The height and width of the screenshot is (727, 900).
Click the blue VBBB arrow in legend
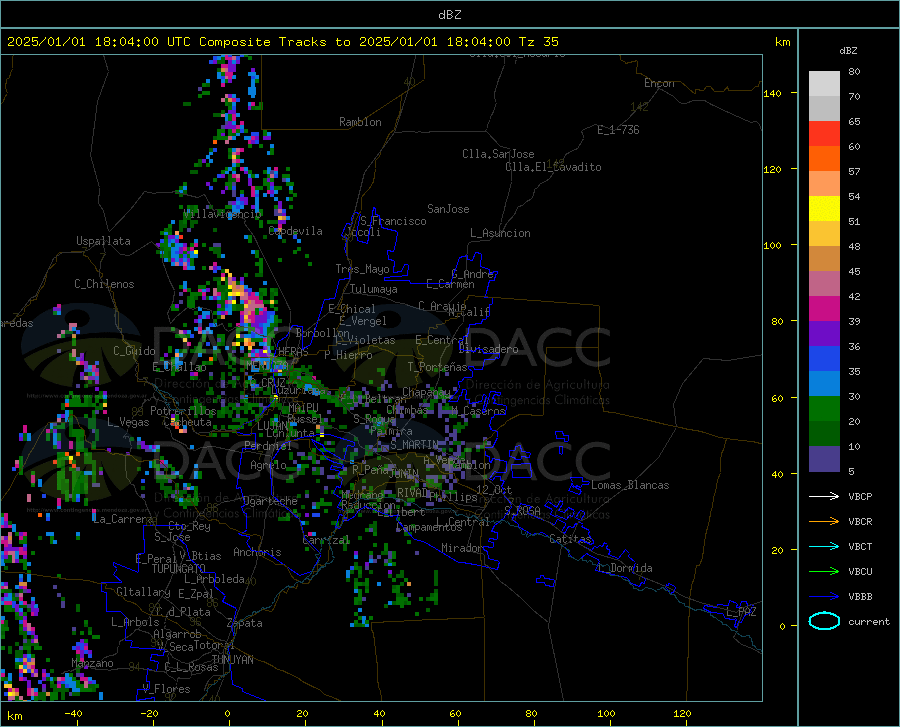click(x=824, y=597)
